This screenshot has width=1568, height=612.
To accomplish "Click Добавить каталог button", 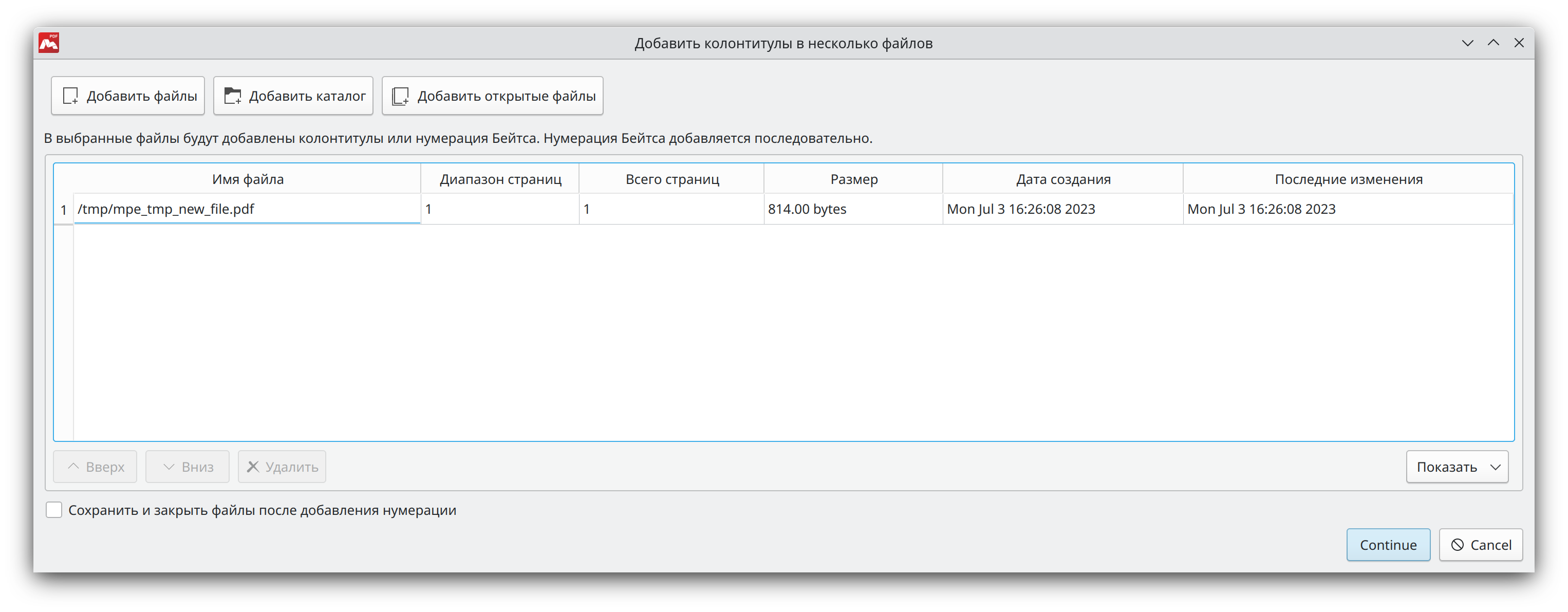I will 293,96.
